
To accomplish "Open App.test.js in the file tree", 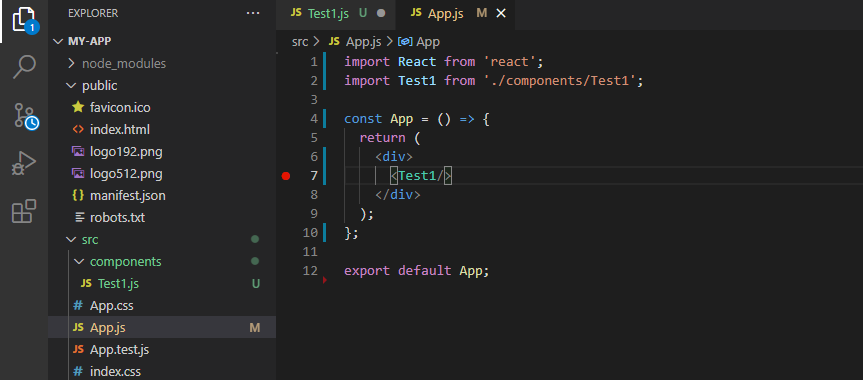I will 119,350.
